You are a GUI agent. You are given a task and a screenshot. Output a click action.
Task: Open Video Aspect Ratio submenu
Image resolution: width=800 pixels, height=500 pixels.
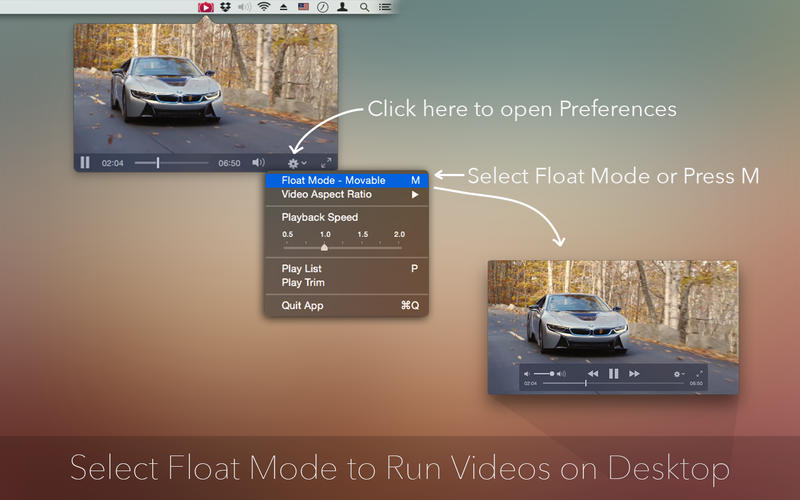click(x=347, y=194)
